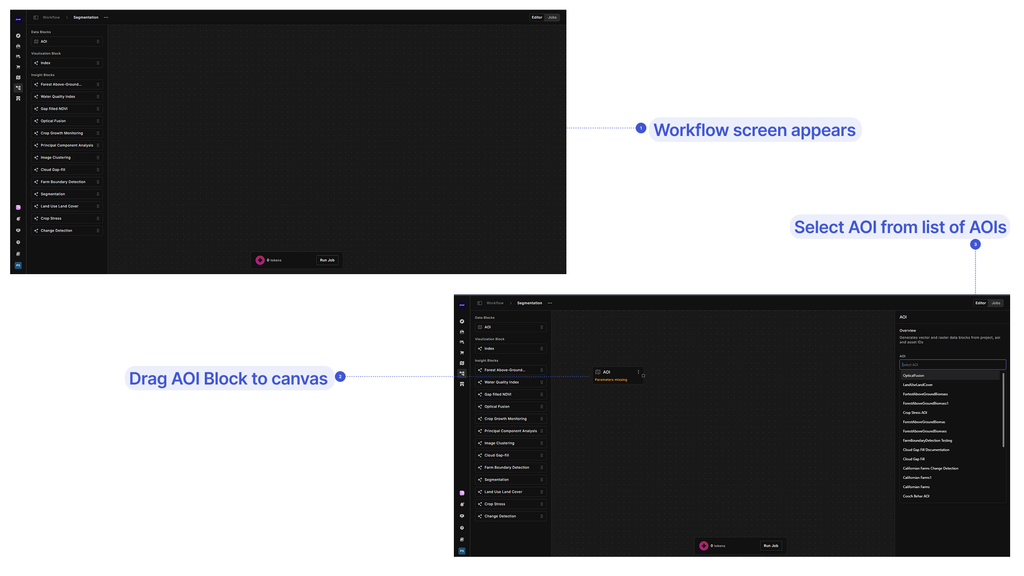Screen dimensions: 1024x576
Task: Open the Select AOI combo box
Action: (952, 364)
